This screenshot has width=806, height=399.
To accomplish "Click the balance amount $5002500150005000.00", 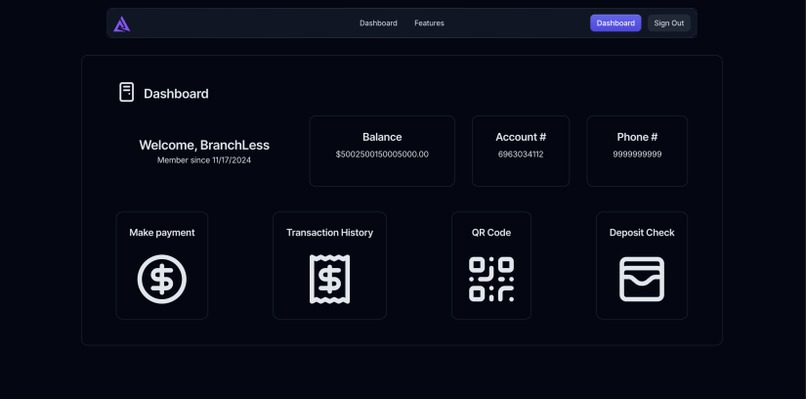I will coord(382,154).
